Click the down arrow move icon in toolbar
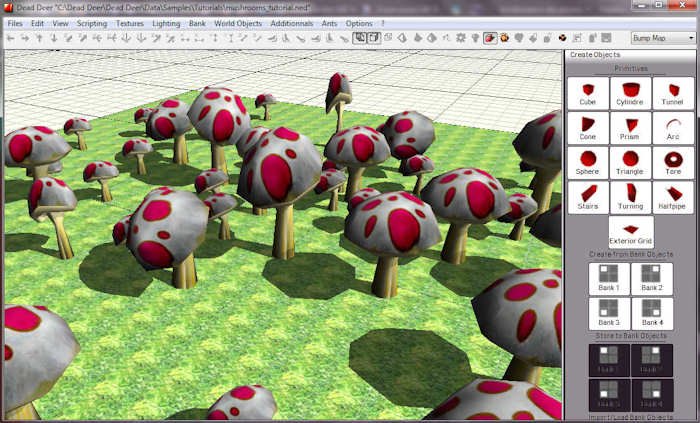Screen dimensions: 700x423 tap(54, 38)
